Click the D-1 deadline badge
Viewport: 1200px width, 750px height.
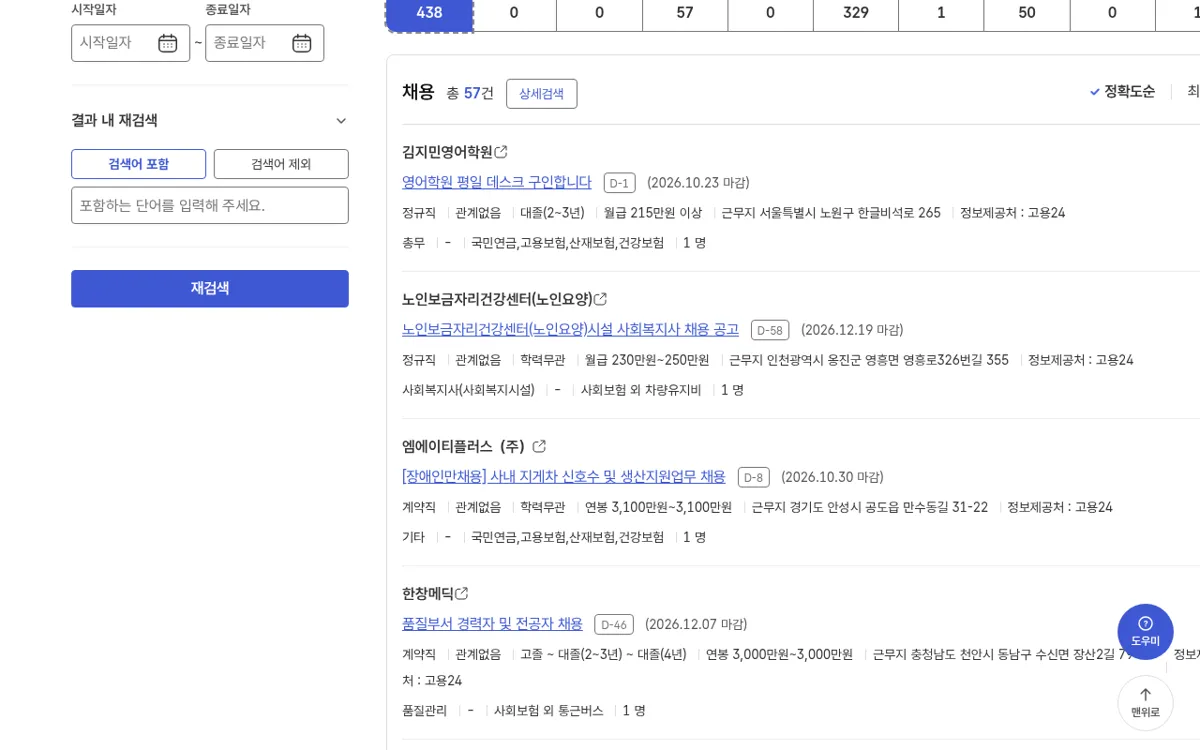[619, 183]
